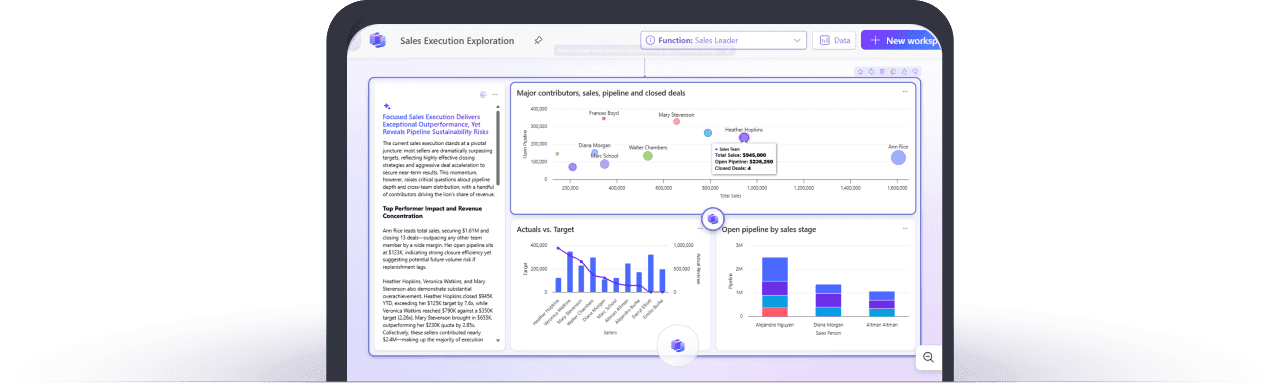This screenshot has height=383, width=1282.
Task: Select the Heather Hopkins bubble
Action: 744,138
